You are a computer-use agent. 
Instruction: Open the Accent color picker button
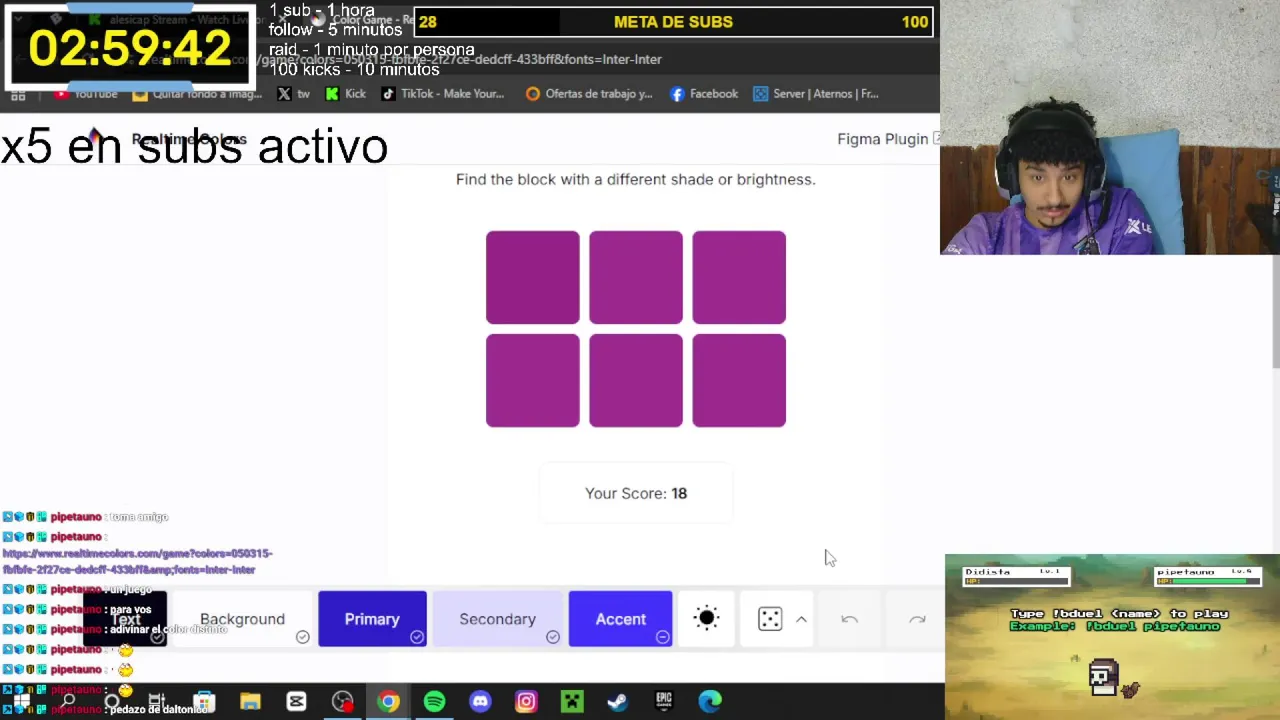tap(620, 619)
